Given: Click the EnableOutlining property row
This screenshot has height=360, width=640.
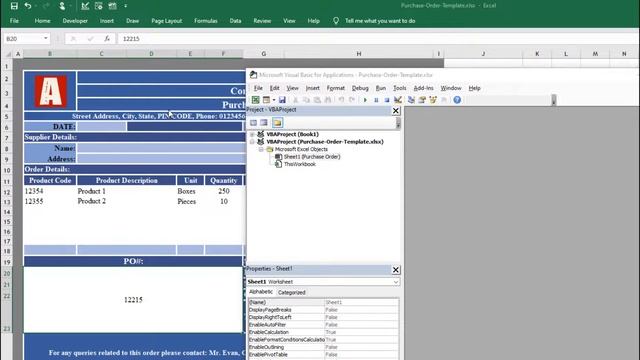Looking at the screenshot, I should (x=323, y=347).
